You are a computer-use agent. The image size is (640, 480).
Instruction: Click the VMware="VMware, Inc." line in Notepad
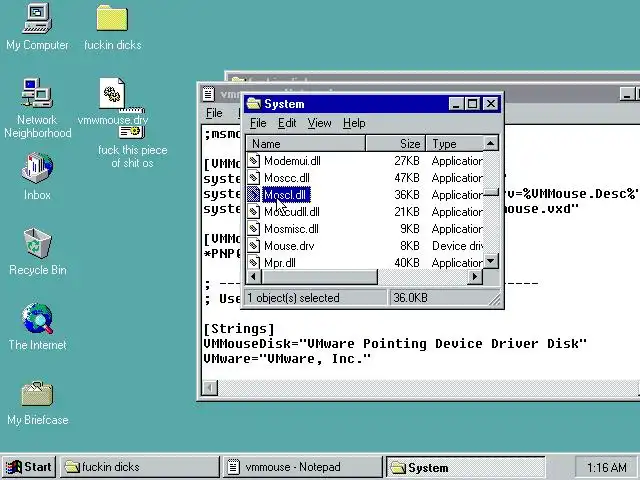pyautogui.click(x=287, y=359)
